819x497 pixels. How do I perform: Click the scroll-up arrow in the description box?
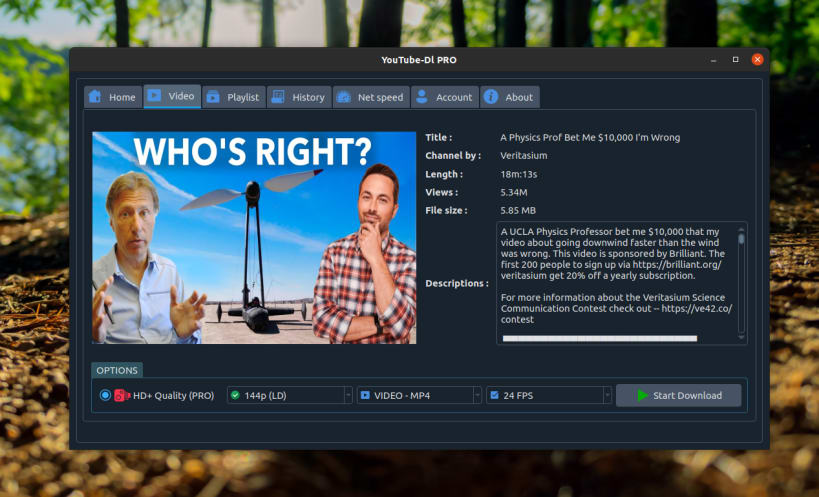(x=741, y=229)
